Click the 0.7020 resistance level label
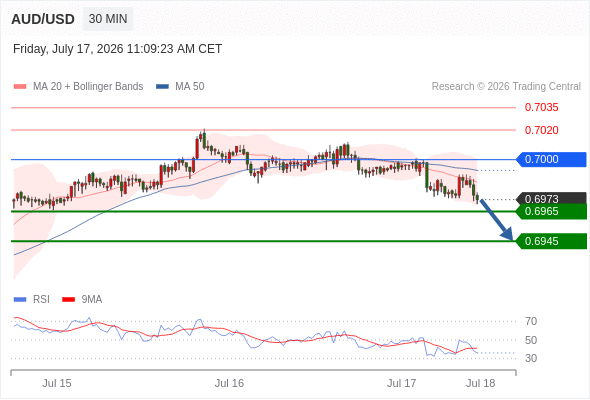Screen dimensions: 590x400 541,130
